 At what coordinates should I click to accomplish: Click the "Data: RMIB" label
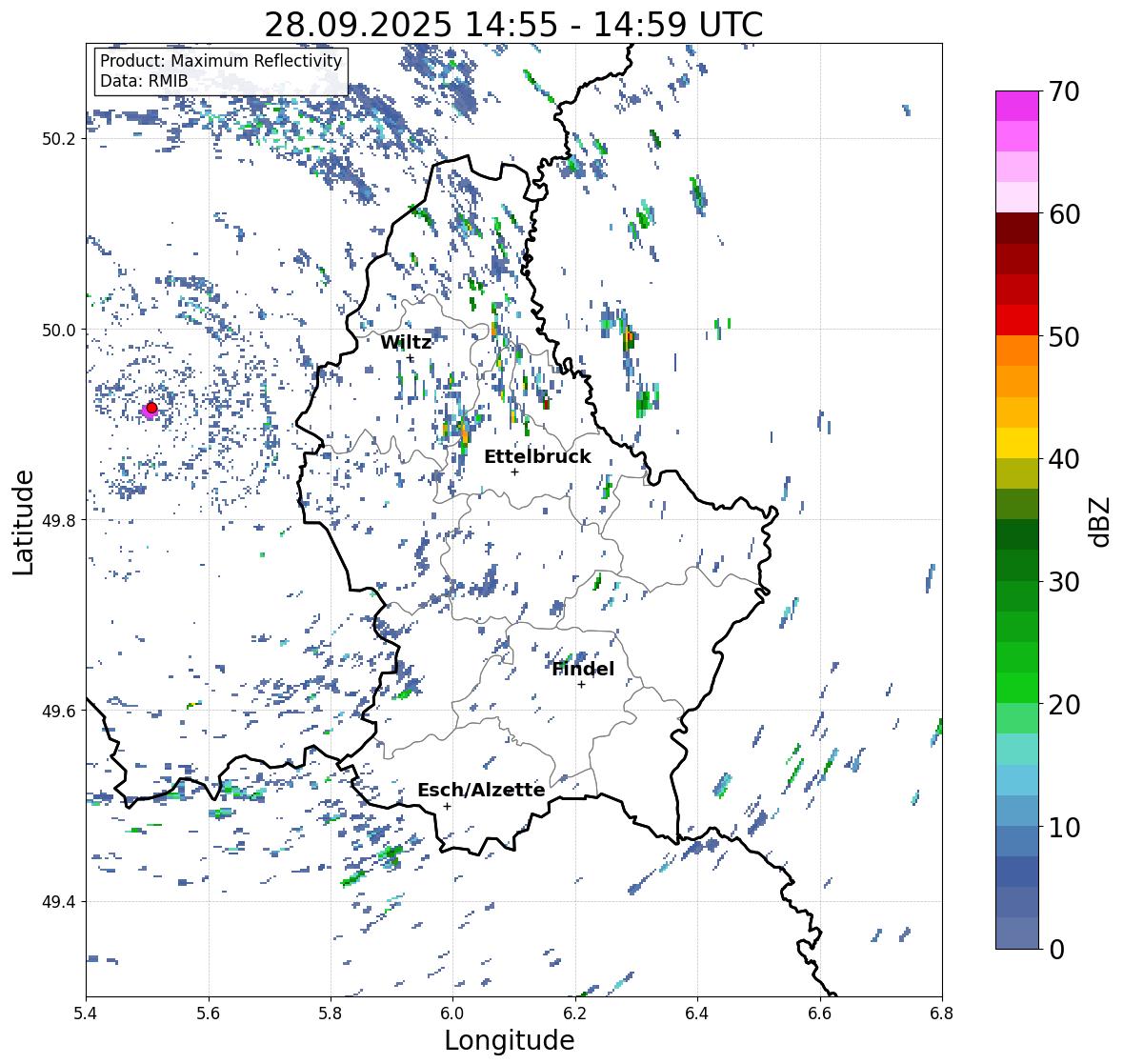pos(144,81)
